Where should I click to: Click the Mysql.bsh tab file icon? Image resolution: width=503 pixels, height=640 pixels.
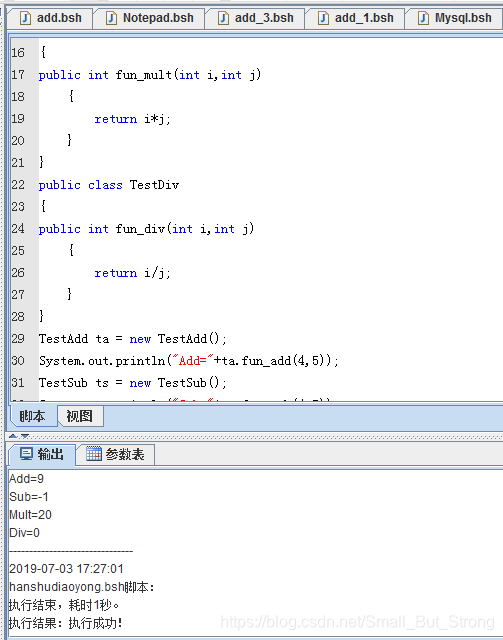click(x=423, y=18)
